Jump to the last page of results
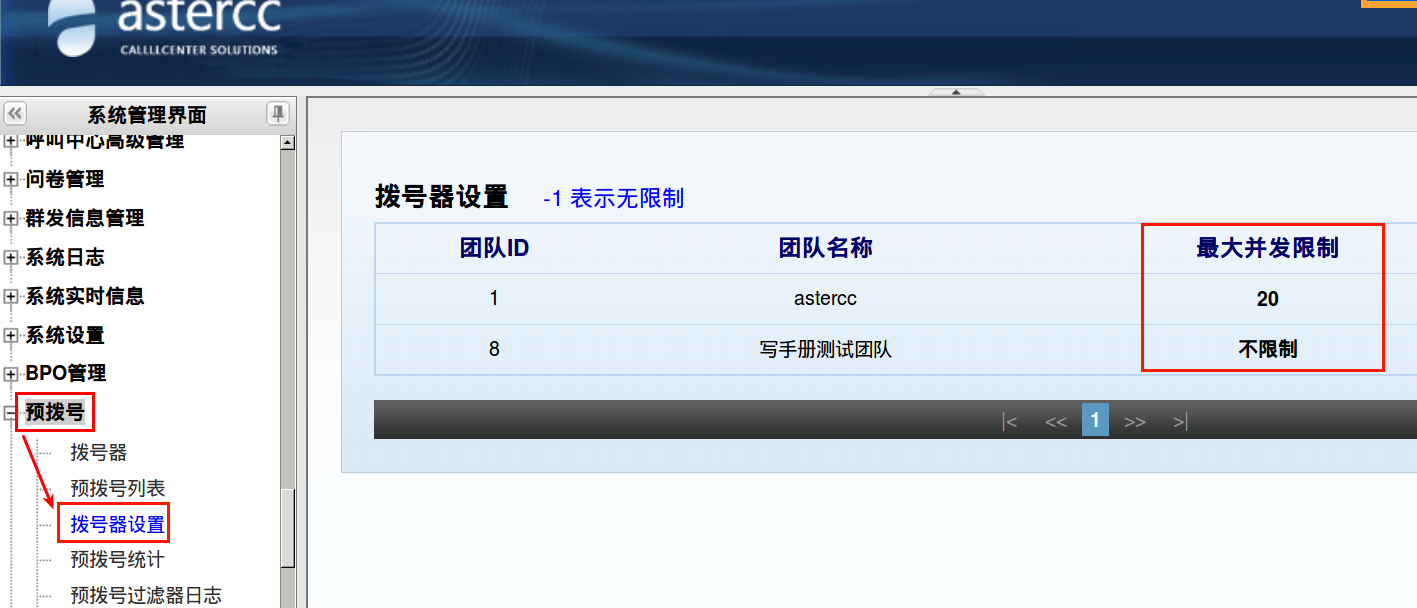 pos(1180,422)
